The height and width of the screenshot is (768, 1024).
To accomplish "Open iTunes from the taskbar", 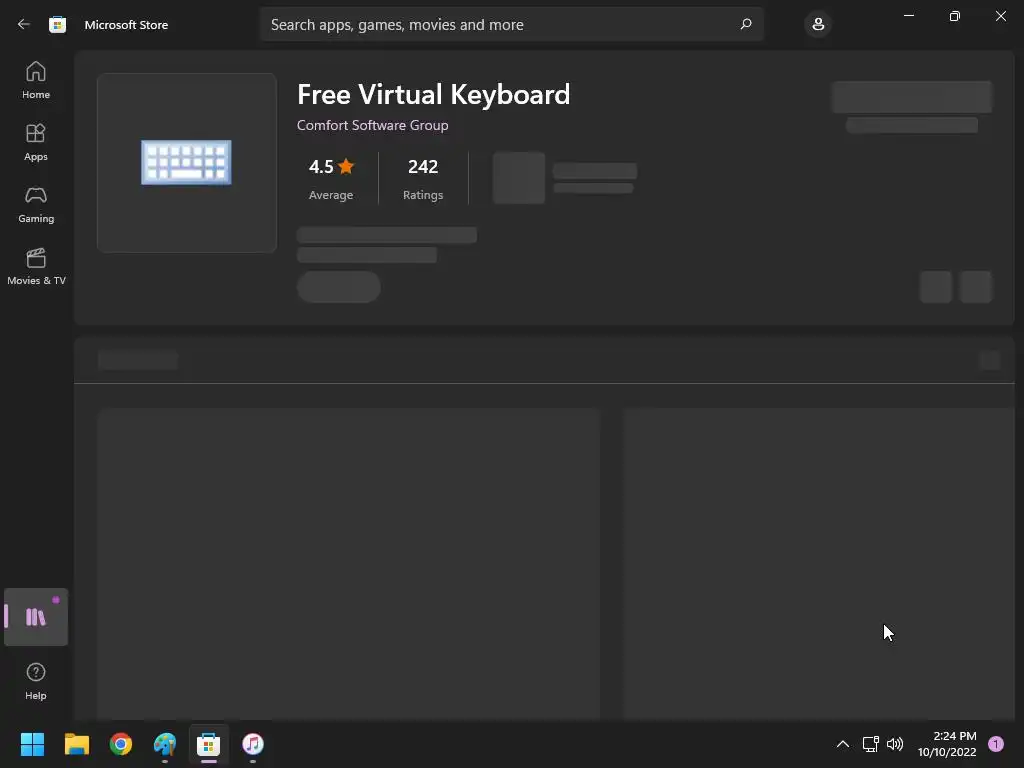I will [253, 744].
